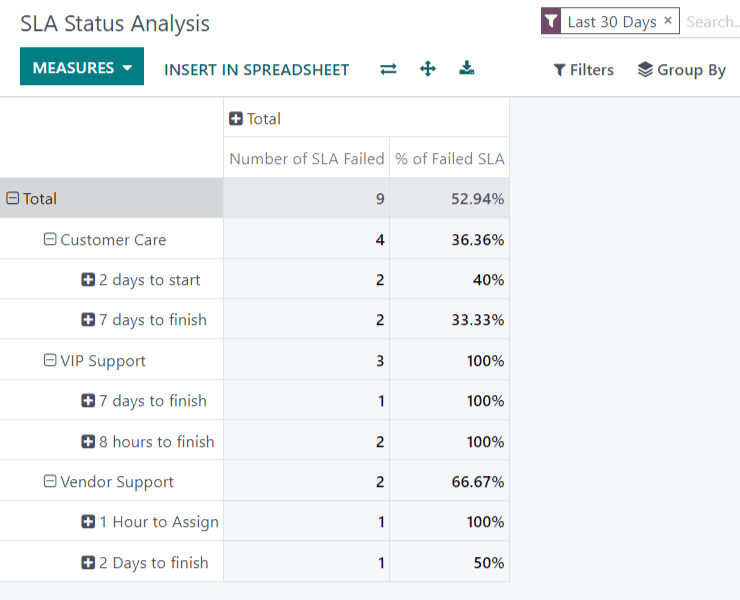Click the download xlsx icon
This screenshot has width=740, height=600.
point(466,69)
